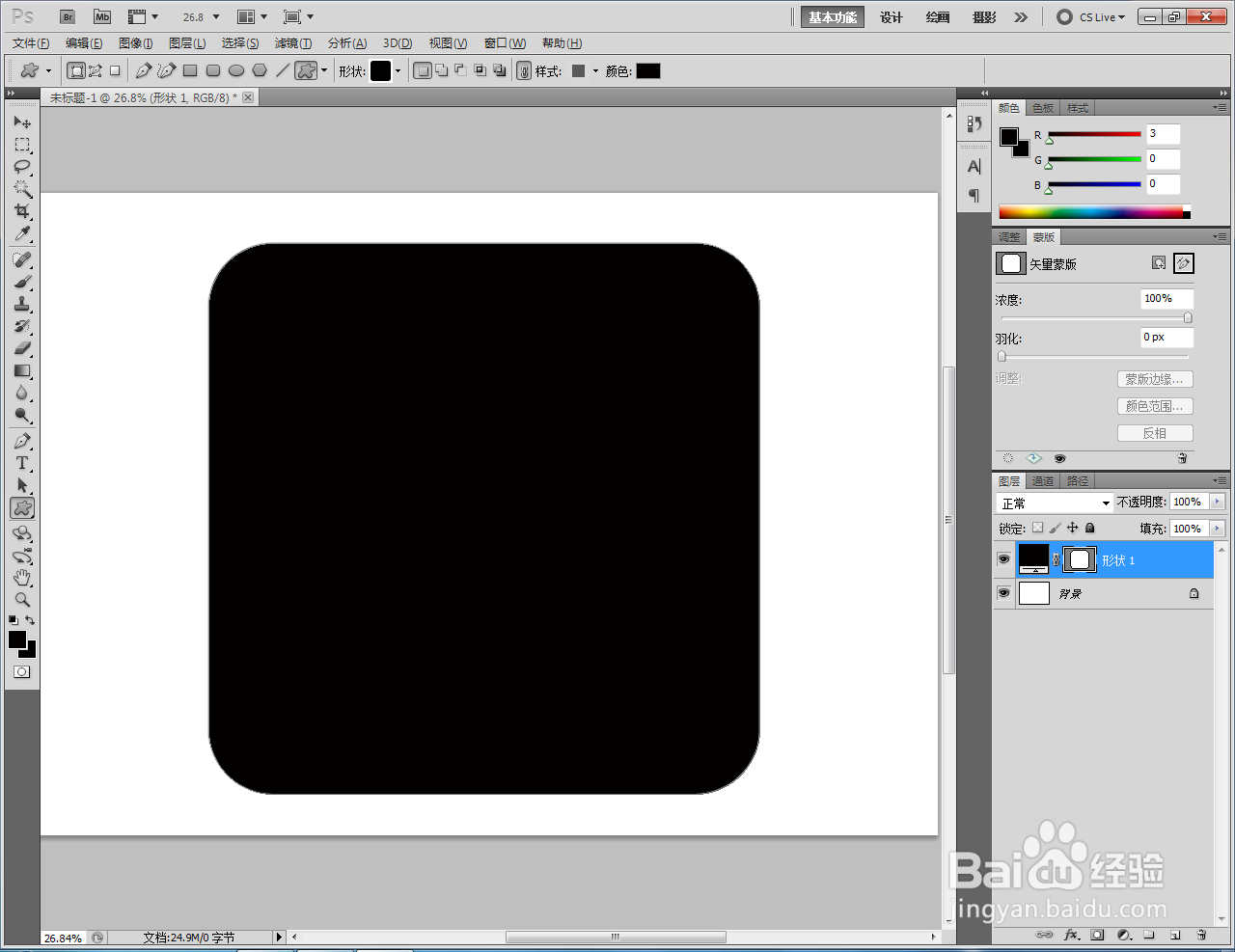Choose Ellipse shape in options bar
This screenshot has height=952, width=1235.
tap(236, 70)
